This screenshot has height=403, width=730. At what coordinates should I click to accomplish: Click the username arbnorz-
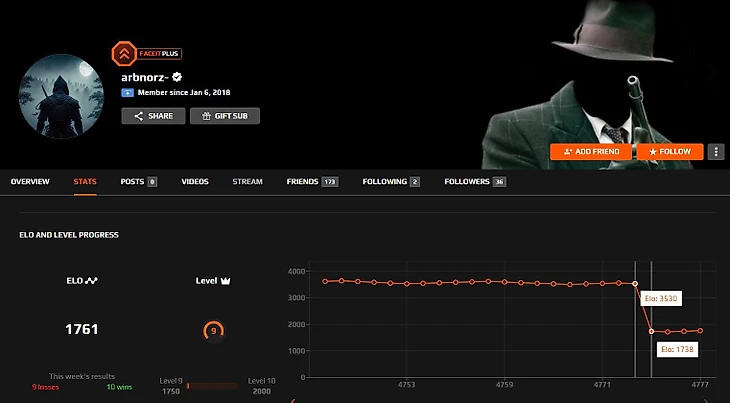point(145,77)
